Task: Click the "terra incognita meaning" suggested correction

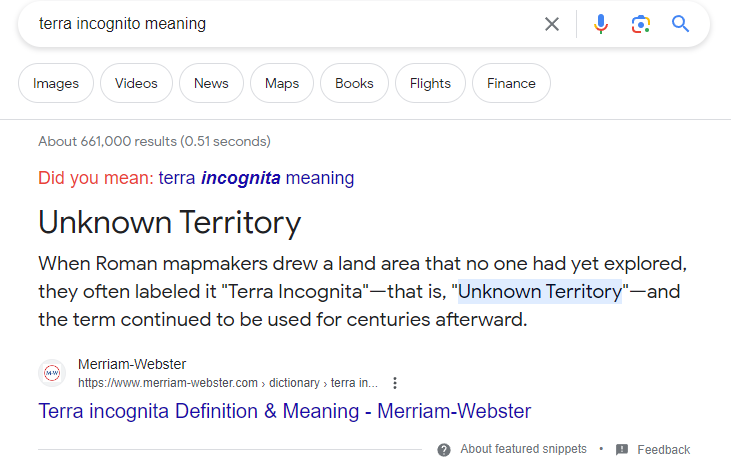Action: pos(256,178)
